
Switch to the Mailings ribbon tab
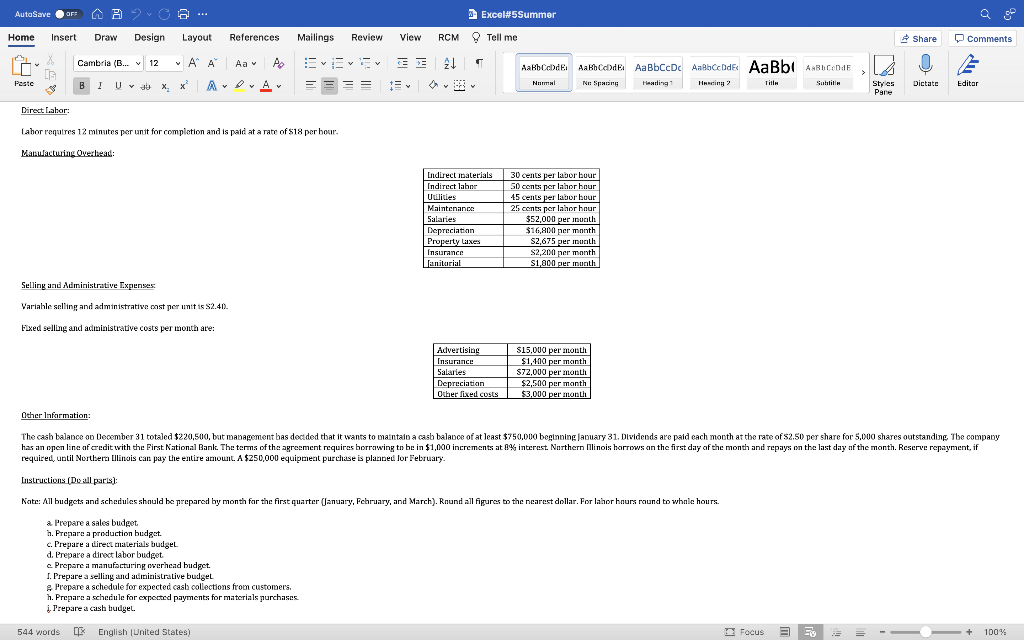pos(315,37)
